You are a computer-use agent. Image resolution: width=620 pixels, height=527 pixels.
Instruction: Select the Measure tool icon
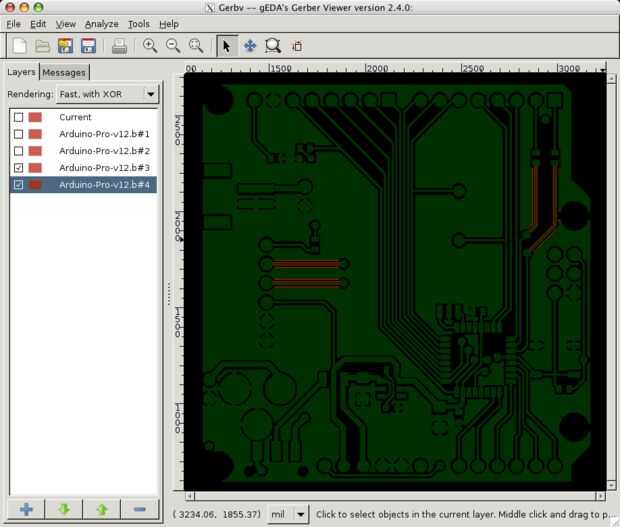(297, 46)
